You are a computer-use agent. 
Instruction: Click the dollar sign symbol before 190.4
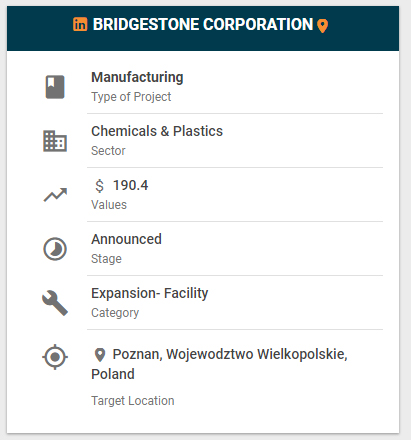(x=99, y=186)
